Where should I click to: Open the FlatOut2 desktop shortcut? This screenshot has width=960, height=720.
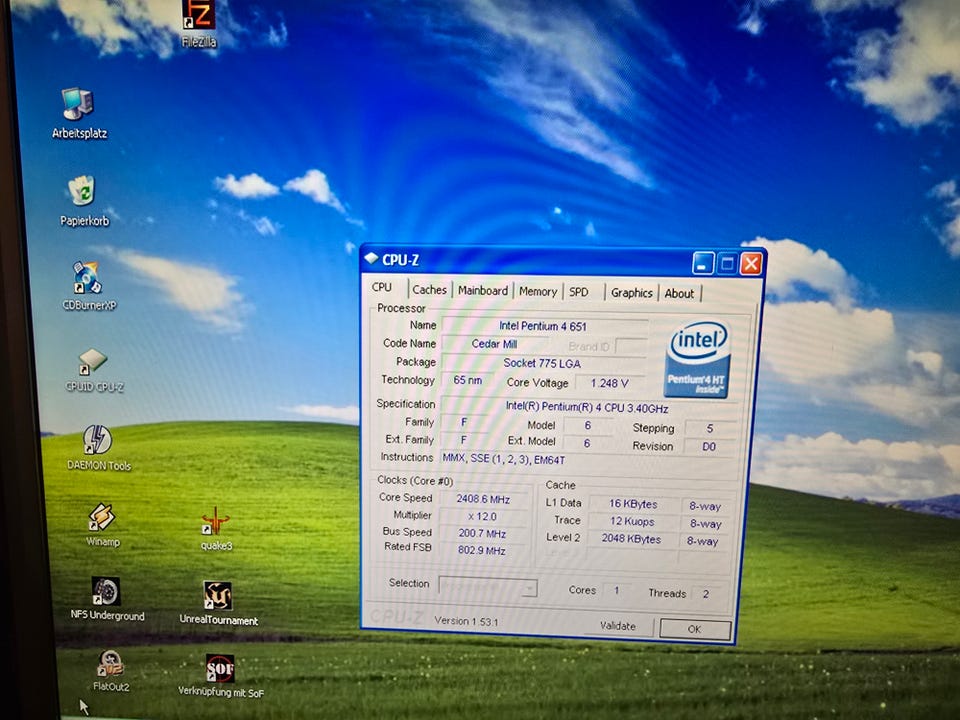pyautogui.click(x=111, y=671)
